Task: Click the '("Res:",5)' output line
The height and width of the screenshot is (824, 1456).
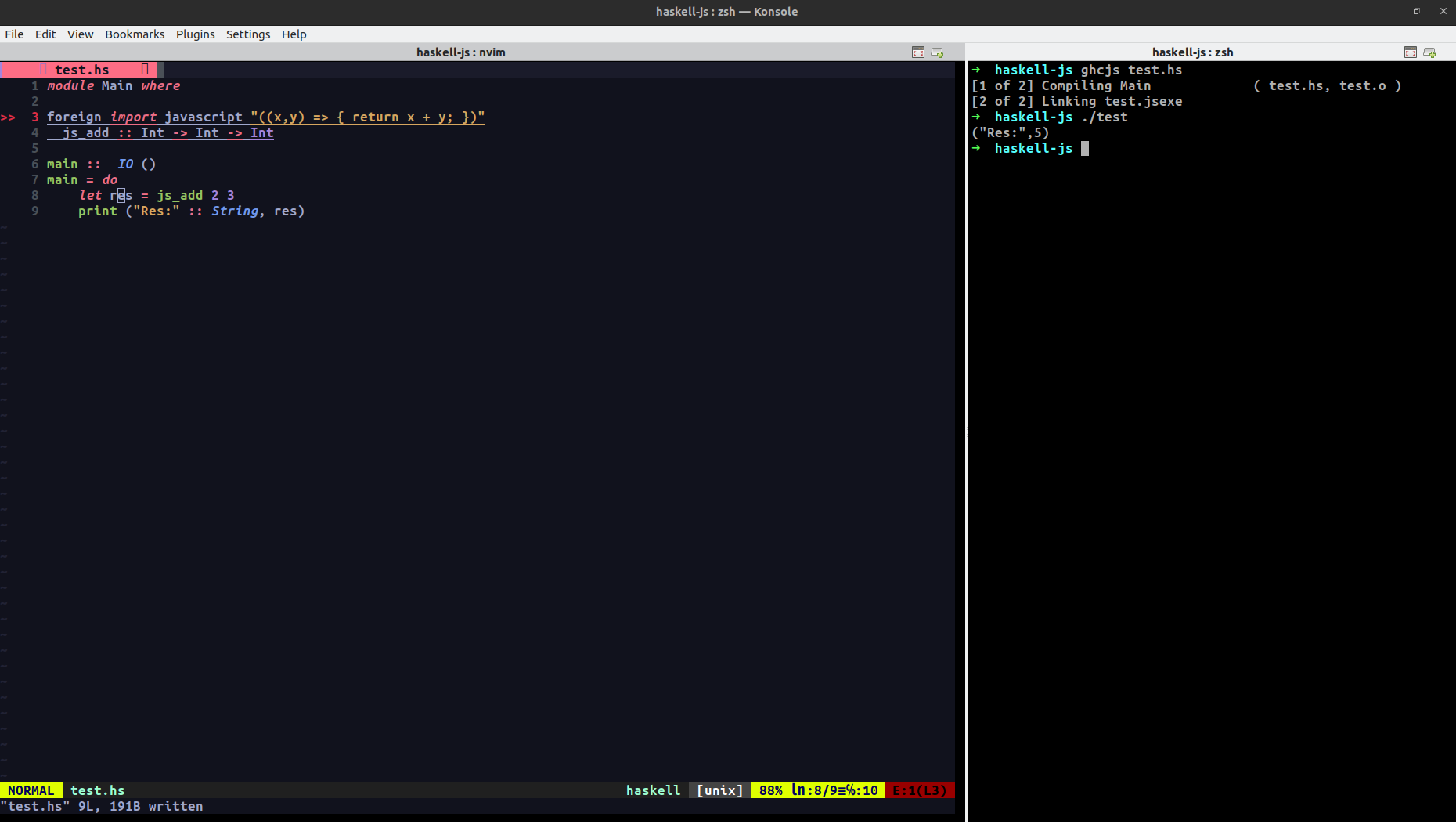Action: click(x=1010, y=132)
